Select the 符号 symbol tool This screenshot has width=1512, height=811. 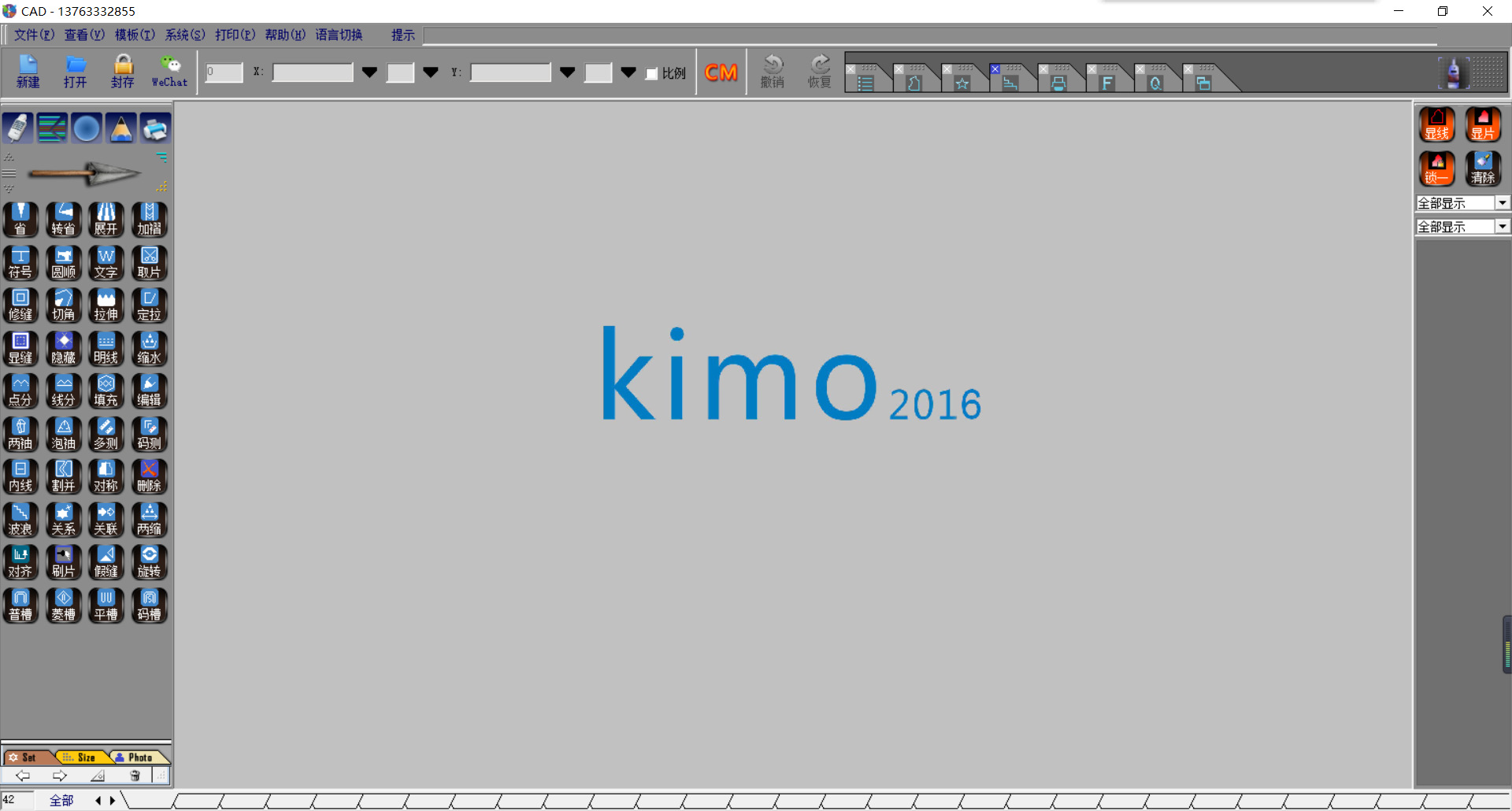point(20,263)
